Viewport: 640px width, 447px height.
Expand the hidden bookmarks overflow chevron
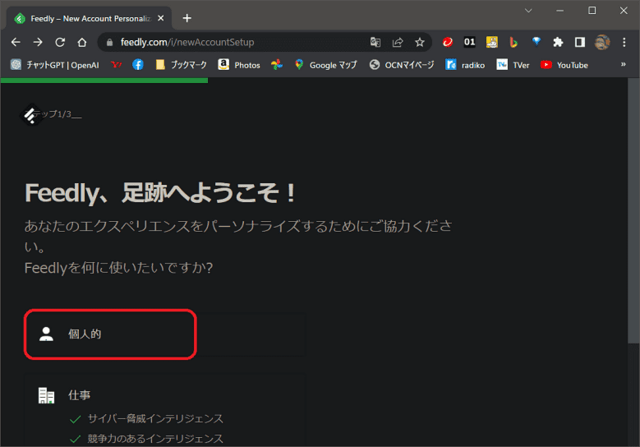click(623, 65)
